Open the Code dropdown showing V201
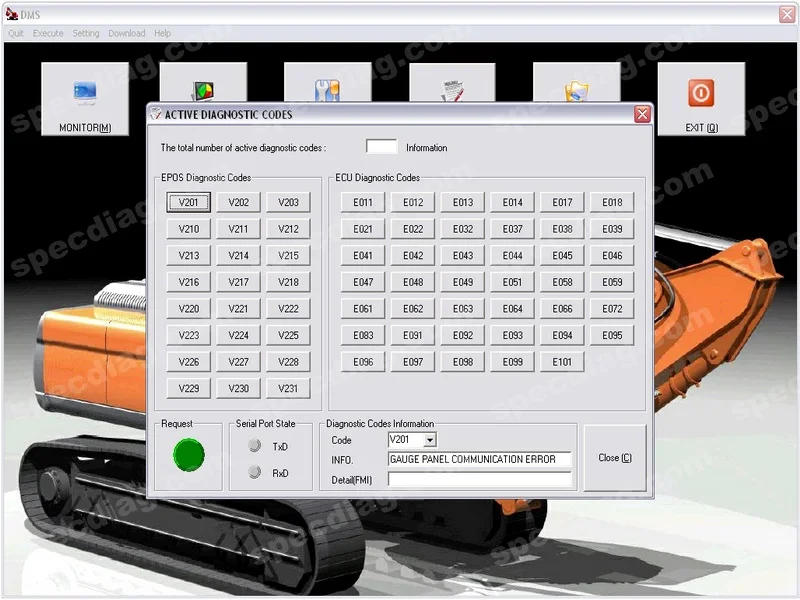Screen dimensions: 800x600 pyautogui.click(x=428, y=439)
